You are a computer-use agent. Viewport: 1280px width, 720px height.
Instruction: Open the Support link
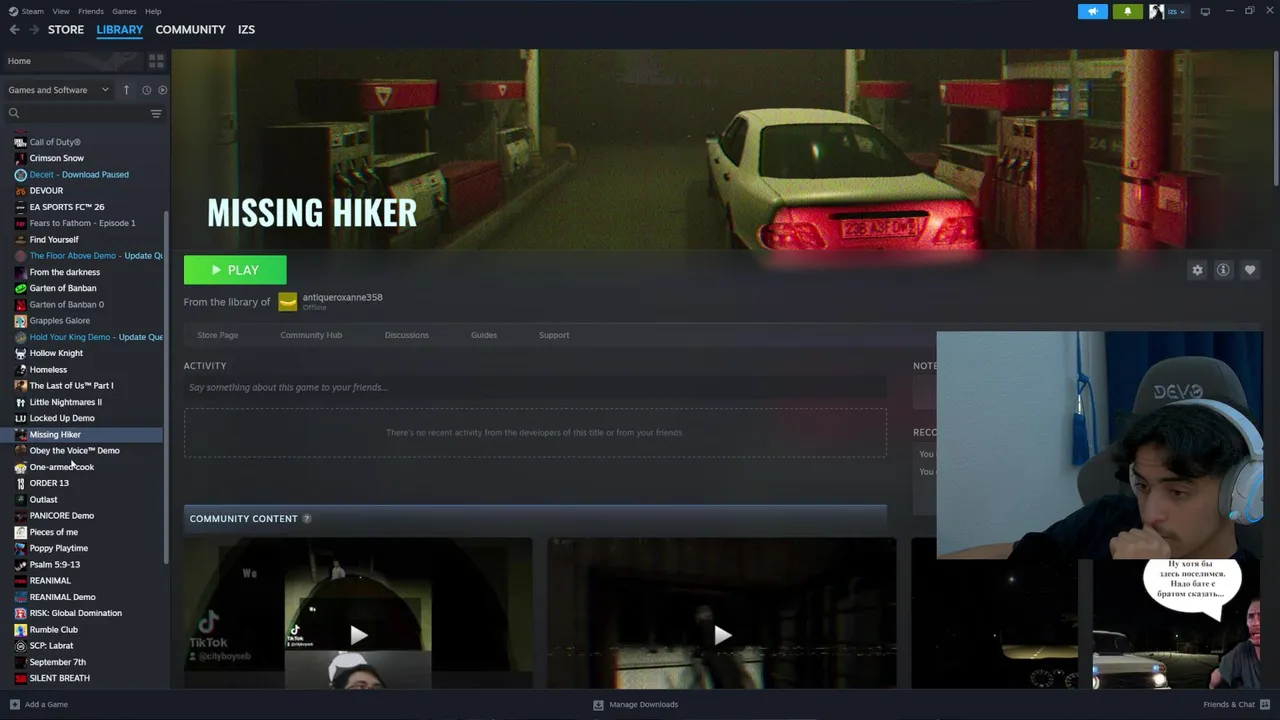point(554,335)
